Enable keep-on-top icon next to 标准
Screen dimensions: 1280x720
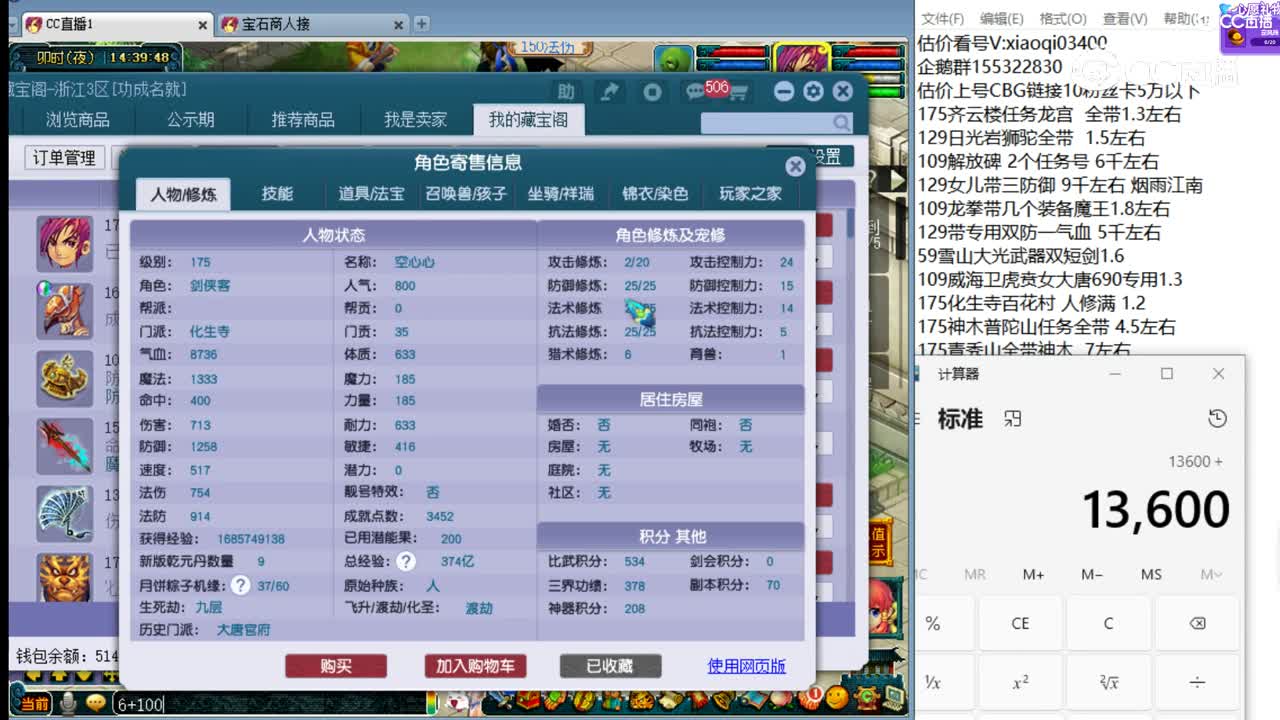click(1013, 419)
